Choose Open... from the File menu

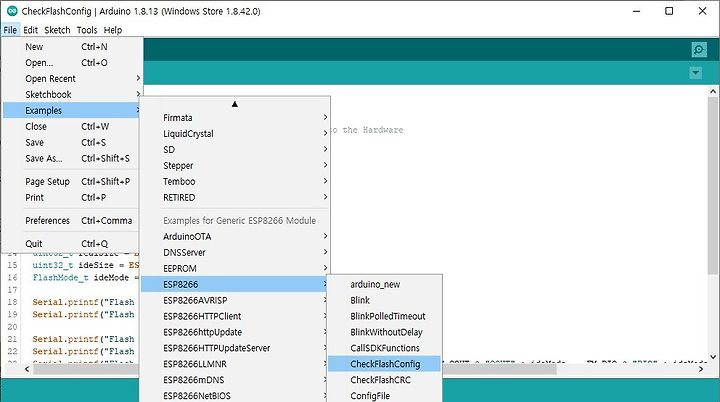72,62
